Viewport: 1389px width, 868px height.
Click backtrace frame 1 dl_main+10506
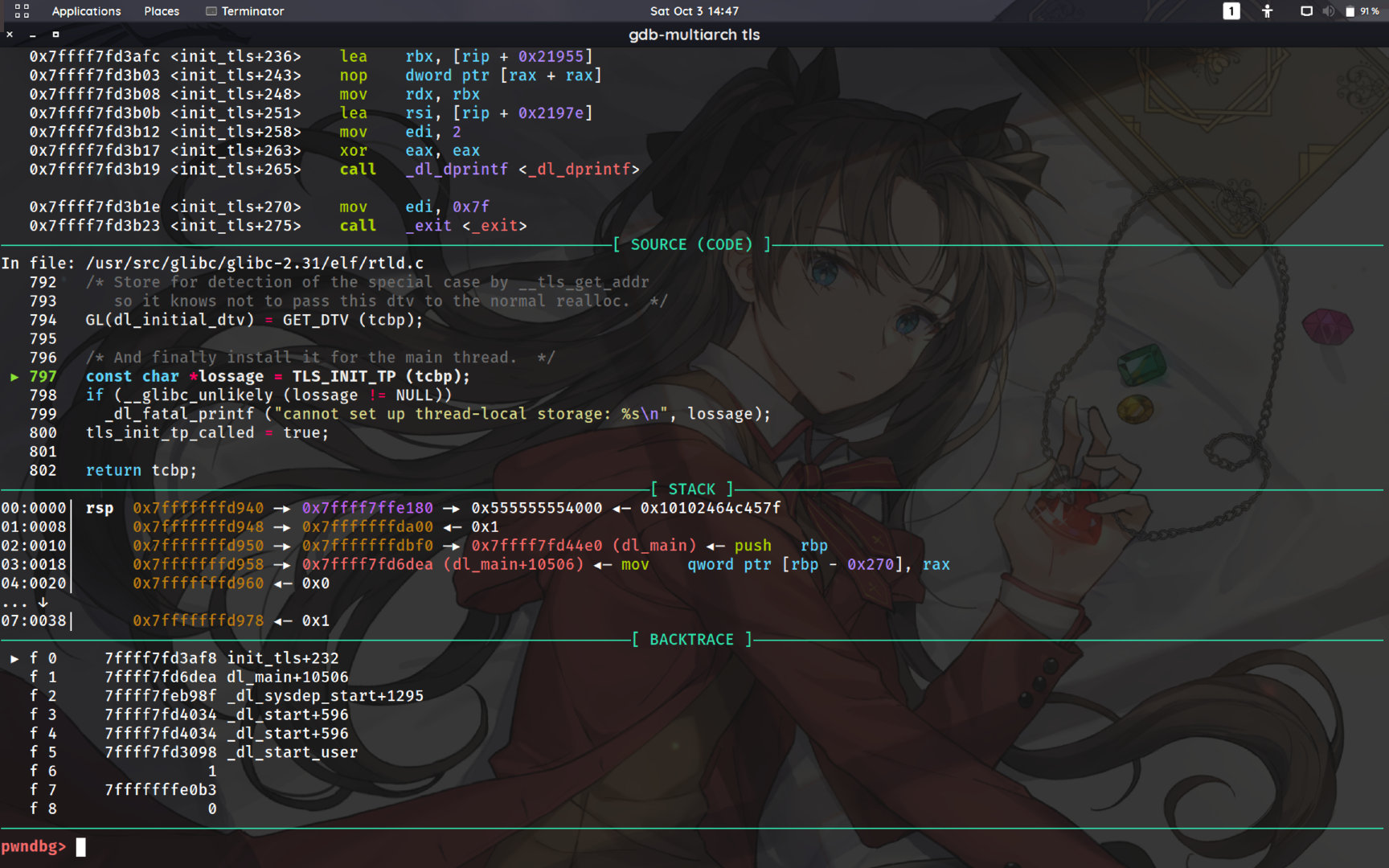click(x=227, y=677)
